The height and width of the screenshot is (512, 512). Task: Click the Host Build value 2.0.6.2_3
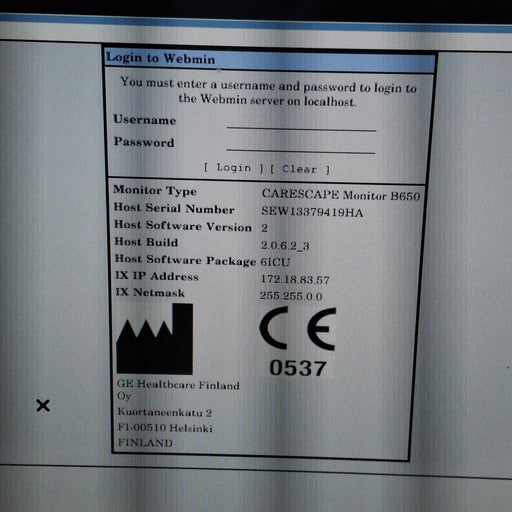285,246
